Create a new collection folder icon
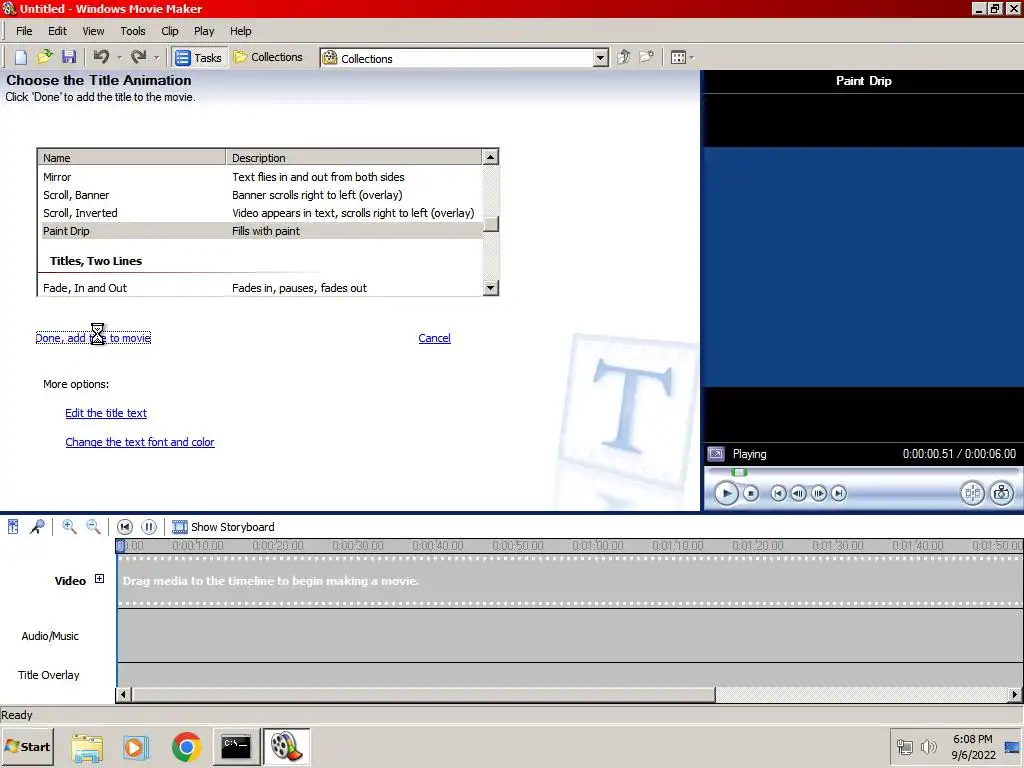This screenshot has width=1024, height=768. coord(647,57)
